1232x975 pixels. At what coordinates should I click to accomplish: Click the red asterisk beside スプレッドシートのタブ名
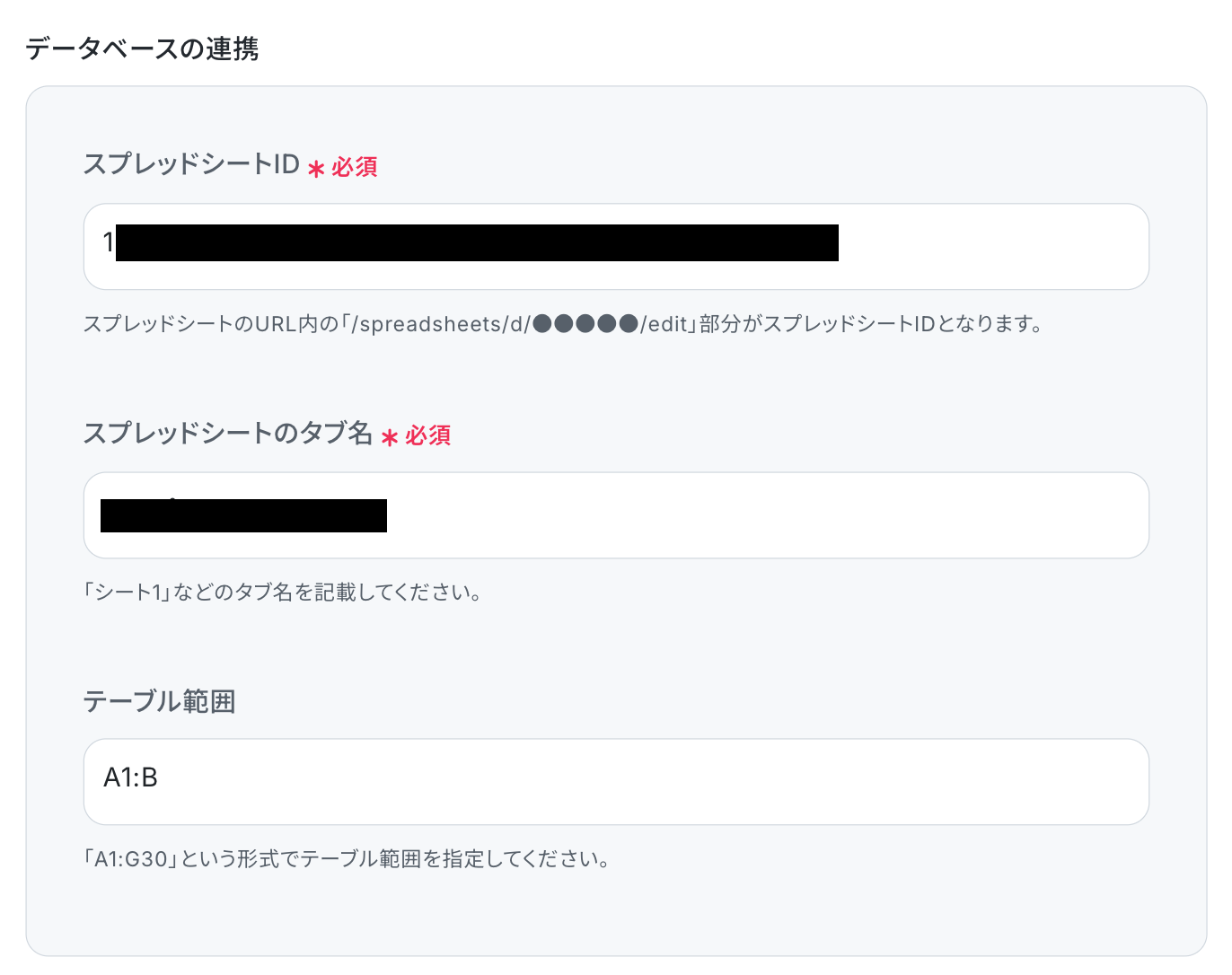coord(389,437)
